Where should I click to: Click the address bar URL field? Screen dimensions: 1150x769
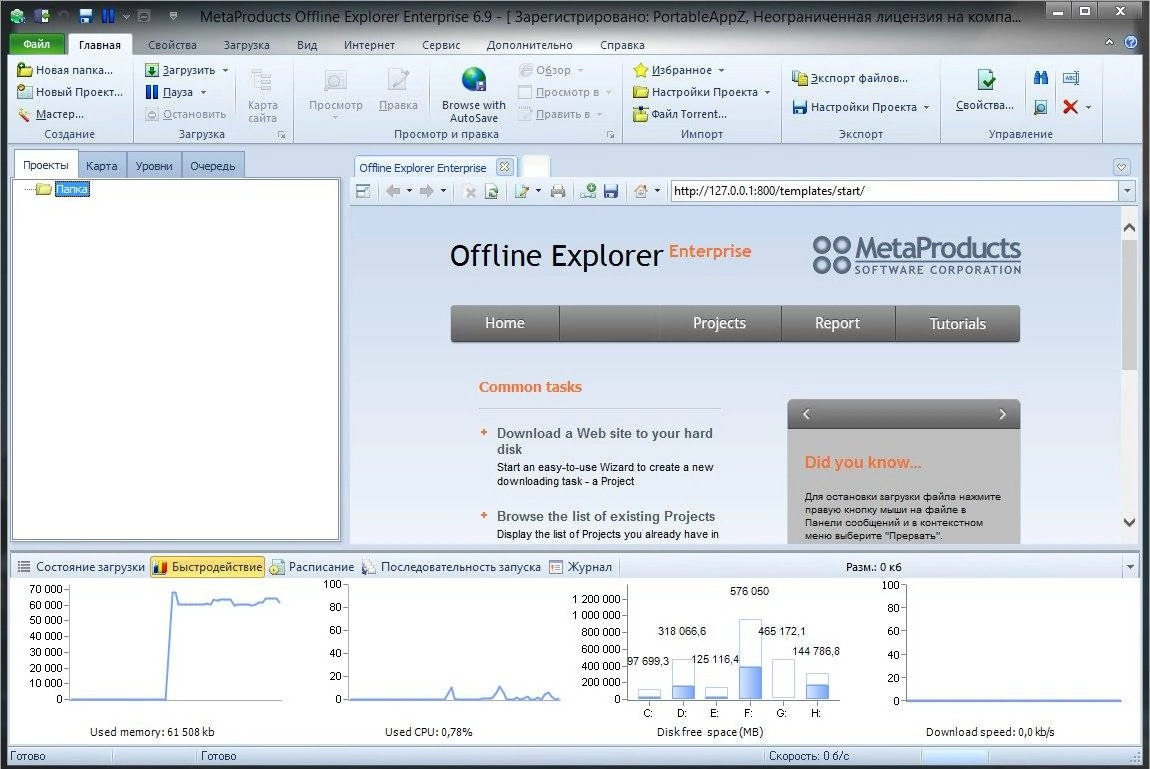point(894,191)
